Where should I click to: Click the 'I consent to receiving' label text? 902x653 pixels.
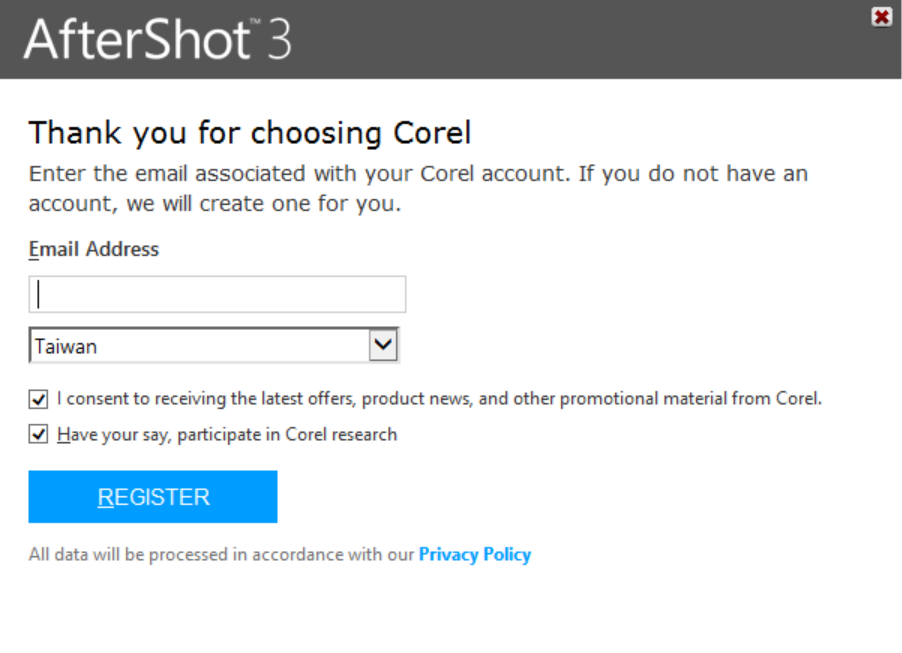439,399
